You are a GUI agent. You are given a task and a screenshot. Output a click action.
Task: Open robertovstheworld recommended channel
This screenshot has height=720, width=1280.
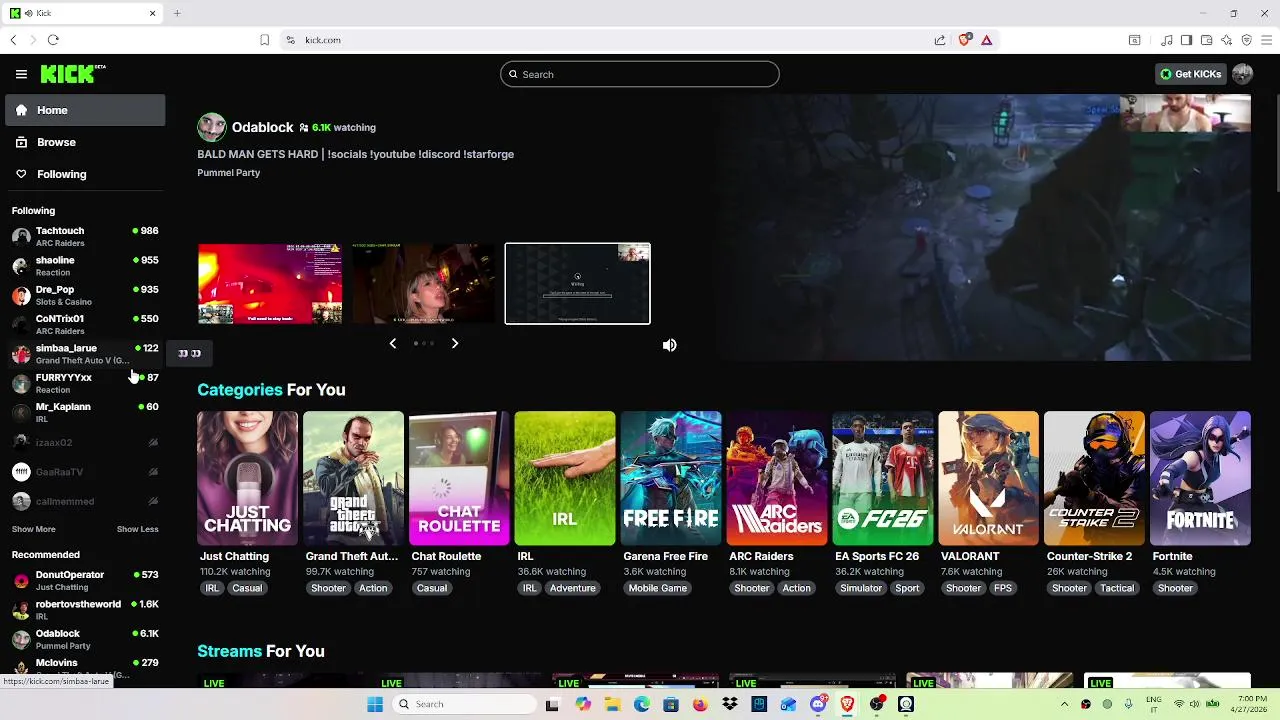click(85, 610)
